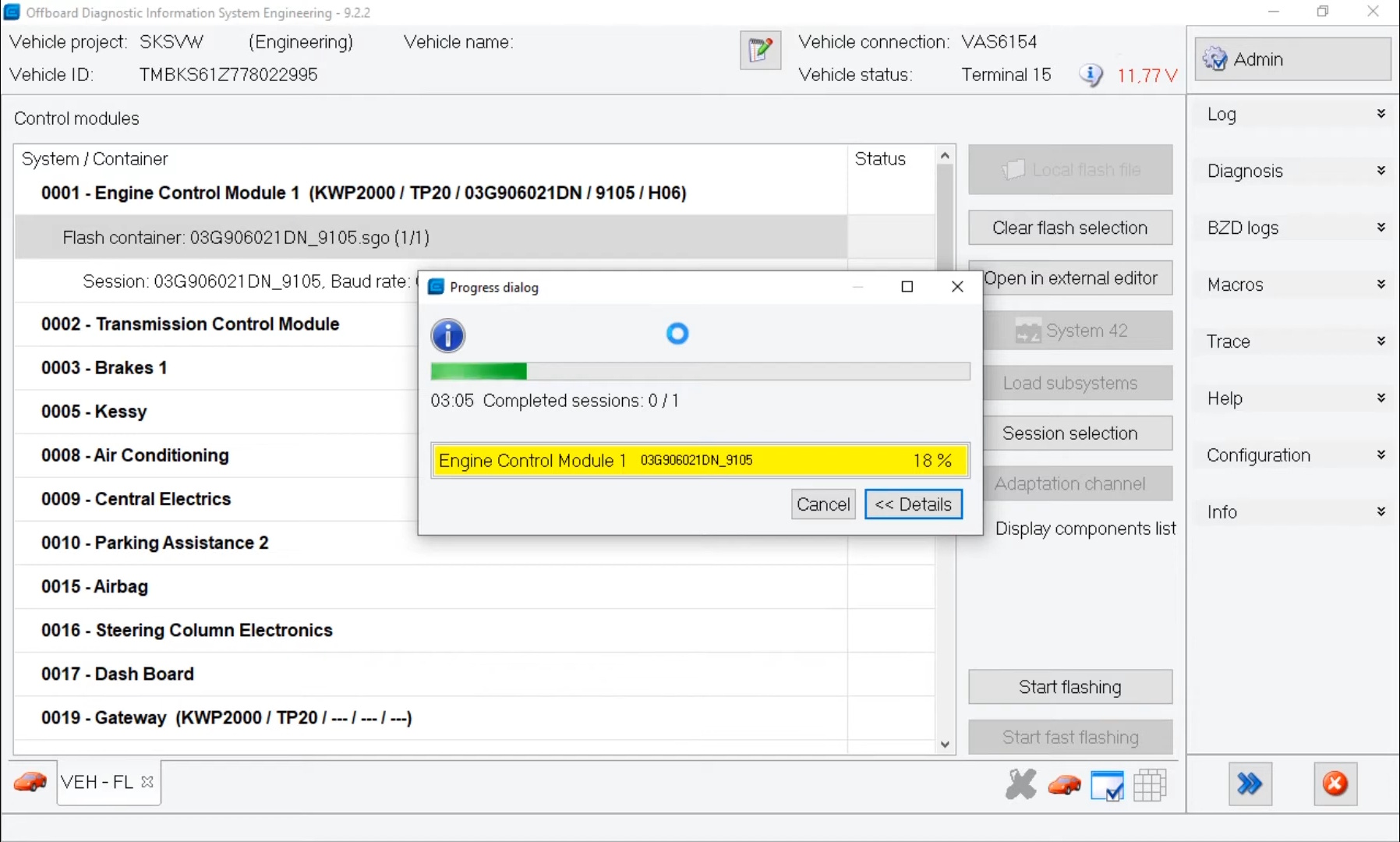This screenshot has height=842, width=1400.
Task: Collapse details using the Details button
Action: pyautogui.click(x=914, y=504)
